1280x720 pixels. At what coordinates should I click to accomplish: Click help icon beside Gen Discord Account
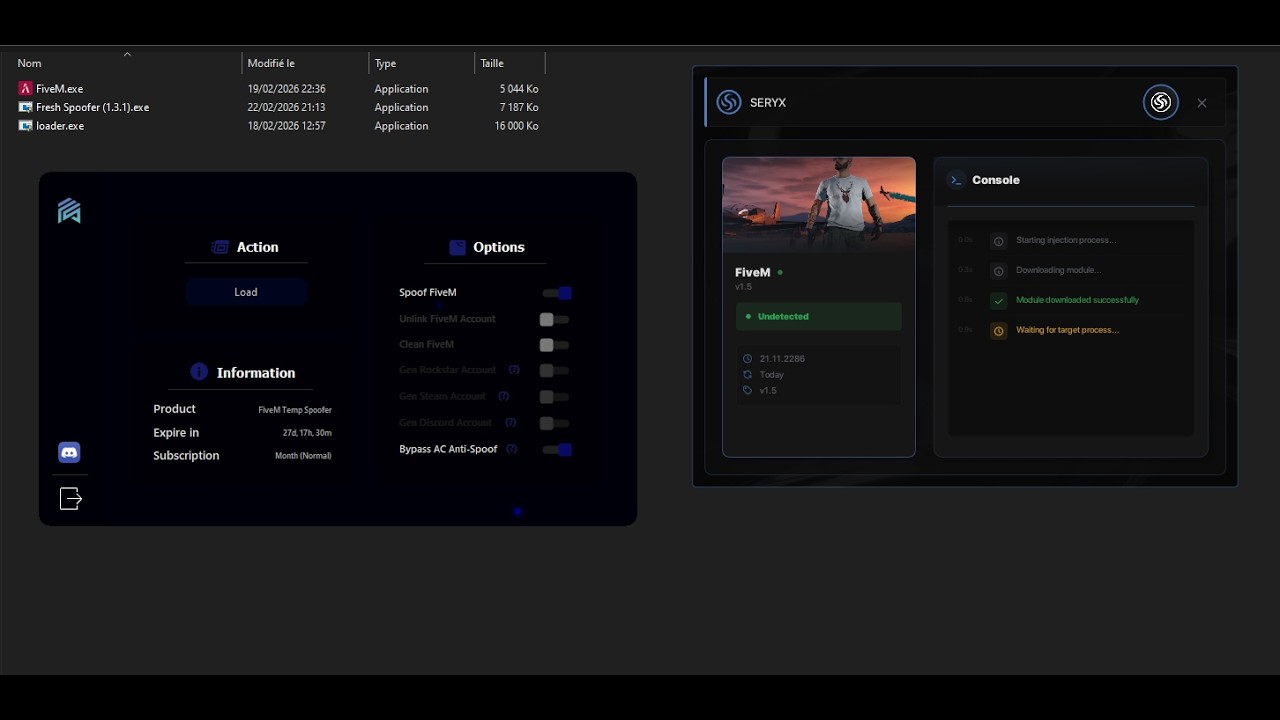510,423
